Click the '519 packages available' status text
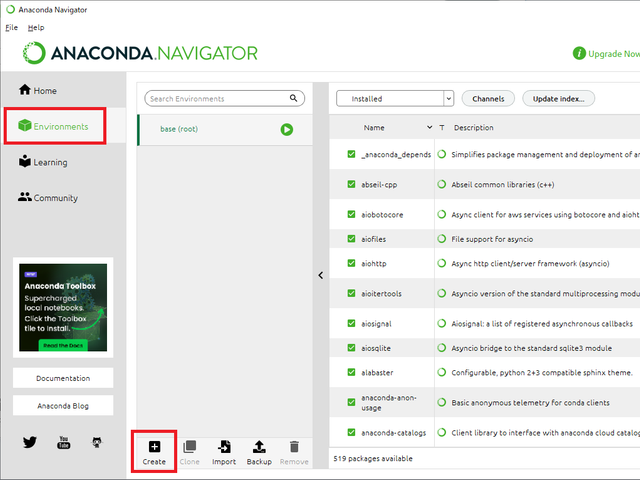The image size is (640, 480). (373, 458)
